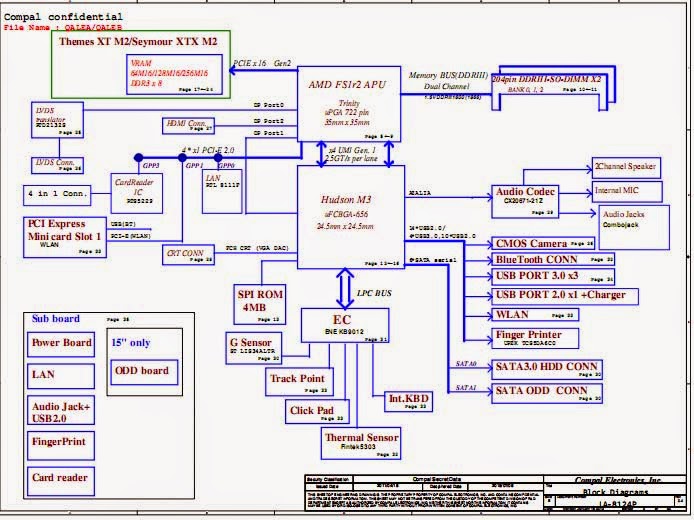Click the LVDS translator block

coord(58,120)
